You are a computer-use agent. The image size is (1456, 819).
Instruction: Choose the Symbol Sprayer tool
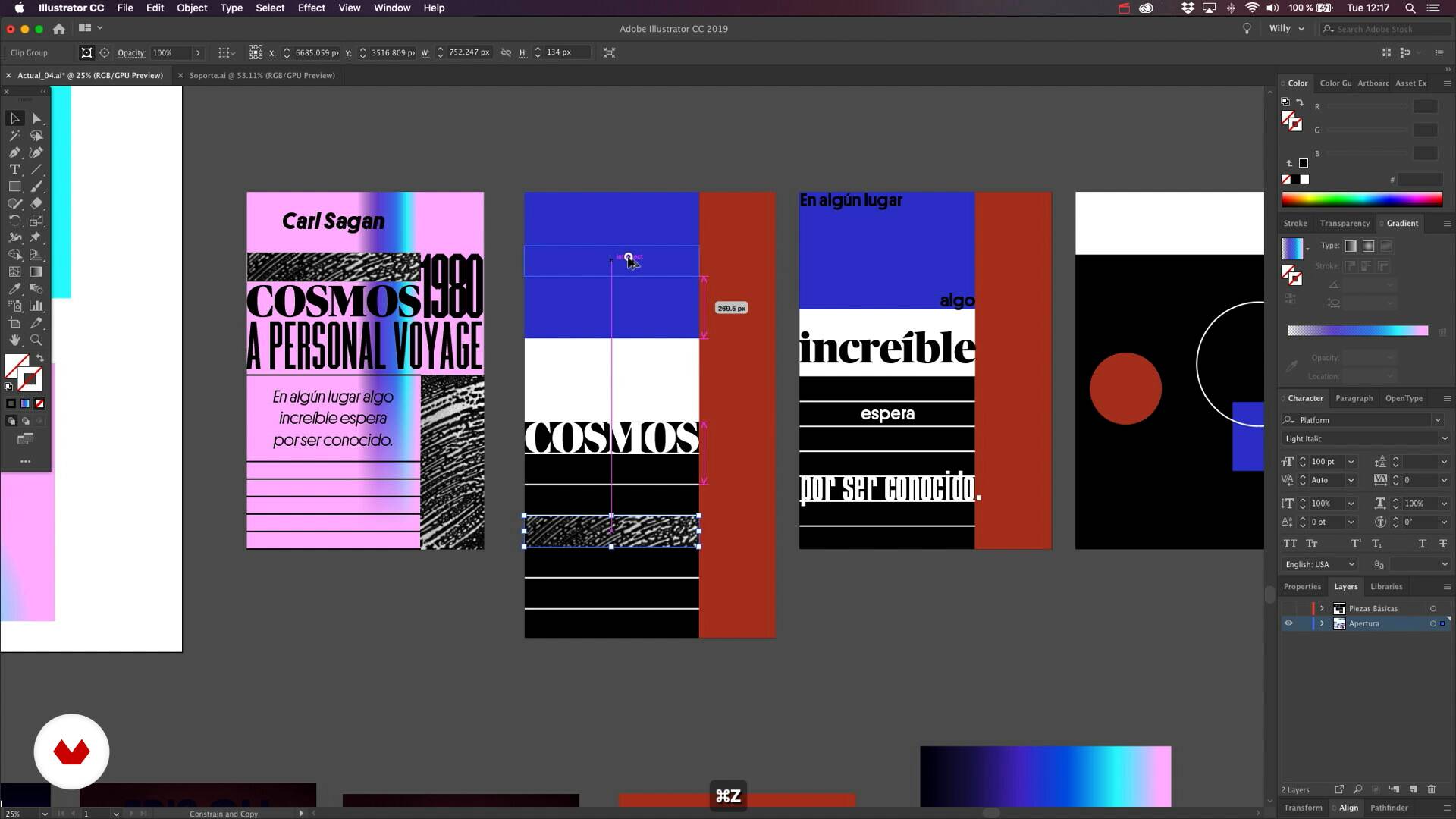[14, 306]
